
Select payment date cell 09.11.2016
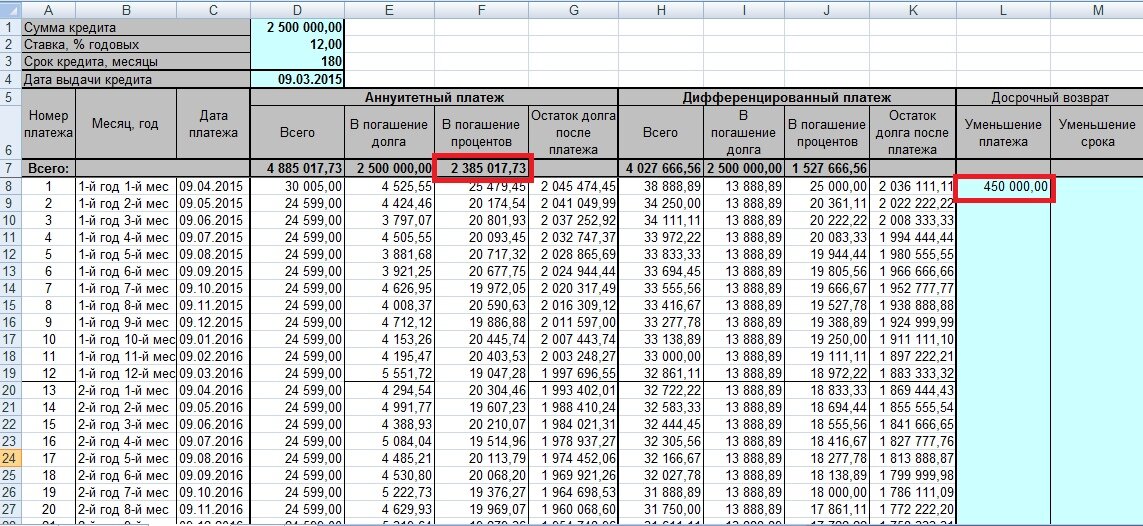click(x=213, y=509)
